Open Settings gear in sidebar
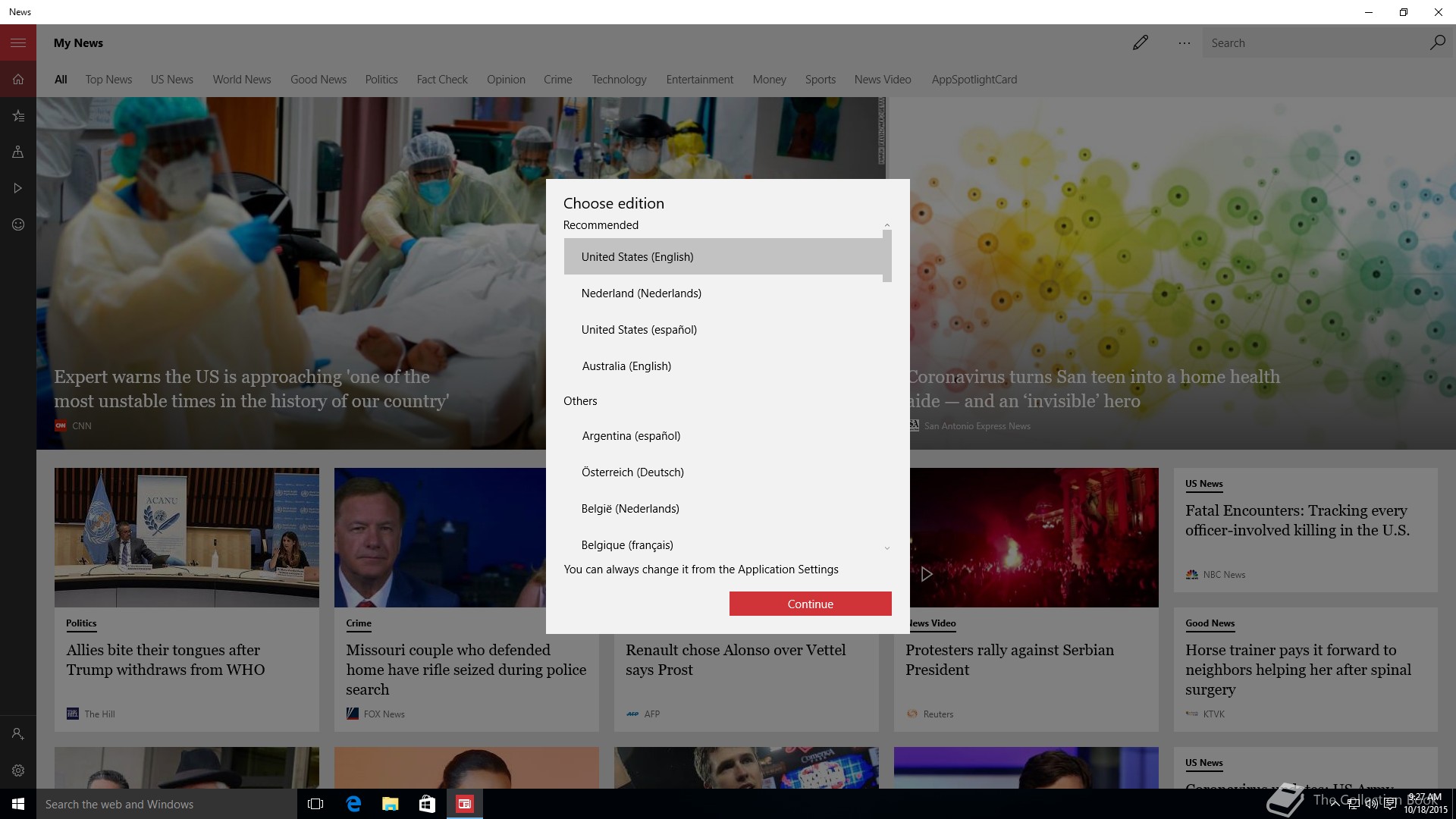The height and width of the screenshot is (819, 1456). click(x=18, y=770)
